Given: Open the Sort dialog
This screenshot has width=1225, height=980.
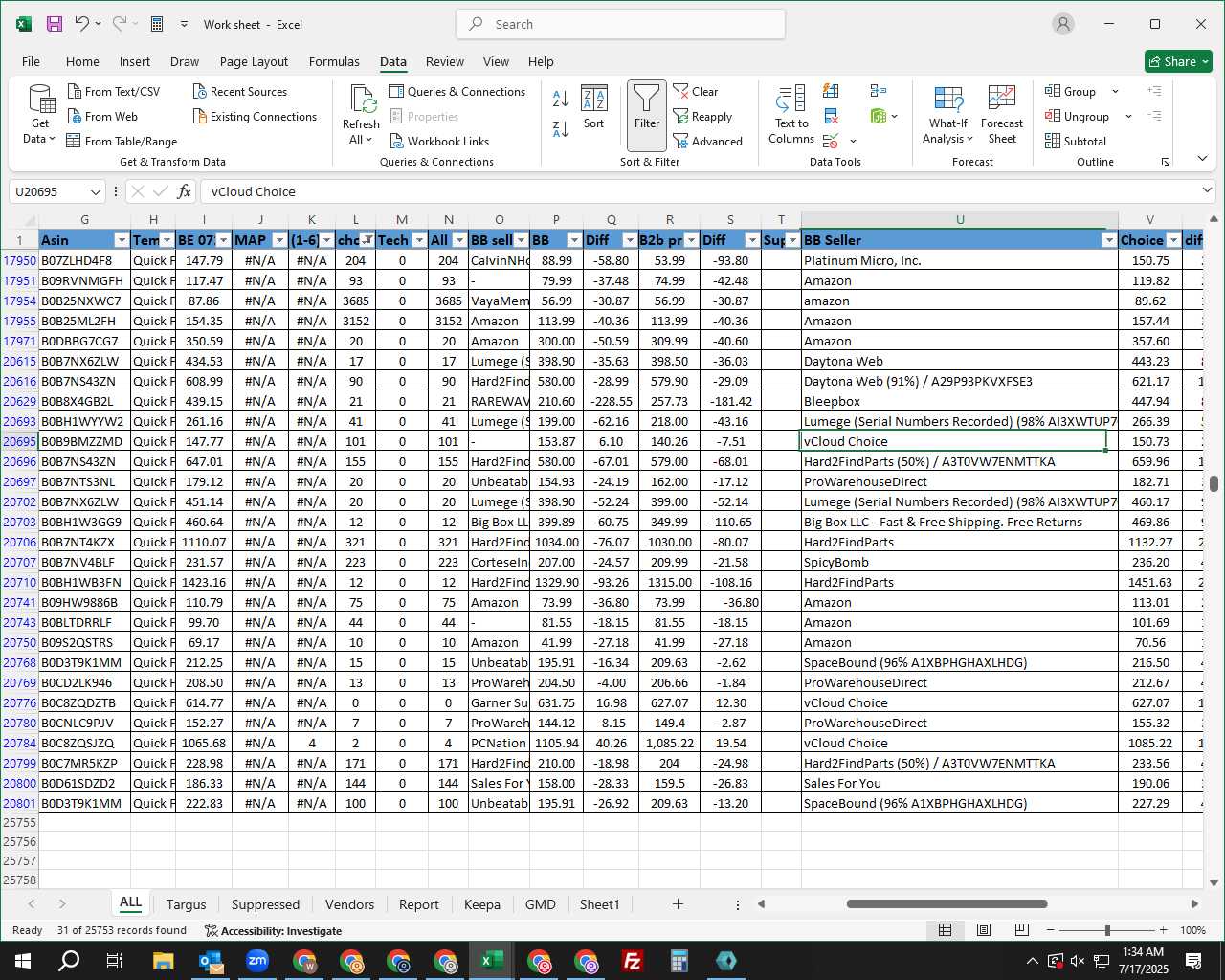Looking at the screenshot, I should 594,107.
